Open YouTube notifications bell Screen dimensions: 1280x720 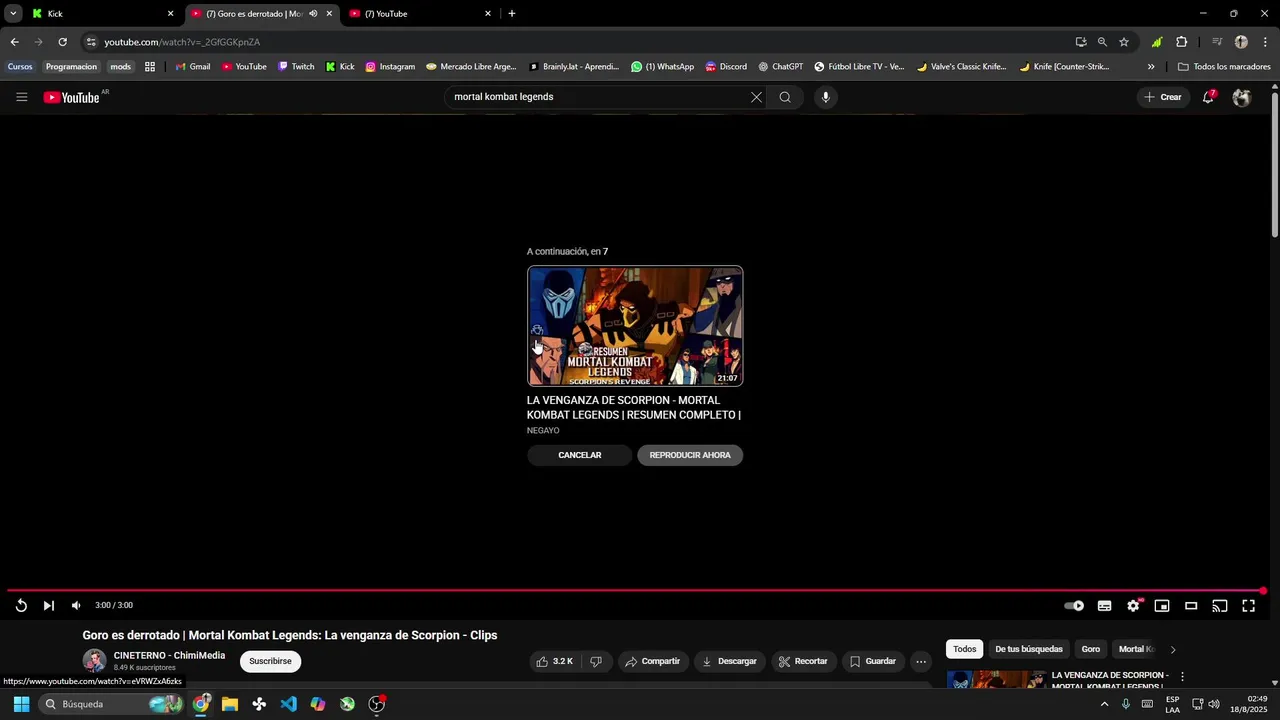coord(1209,97)
